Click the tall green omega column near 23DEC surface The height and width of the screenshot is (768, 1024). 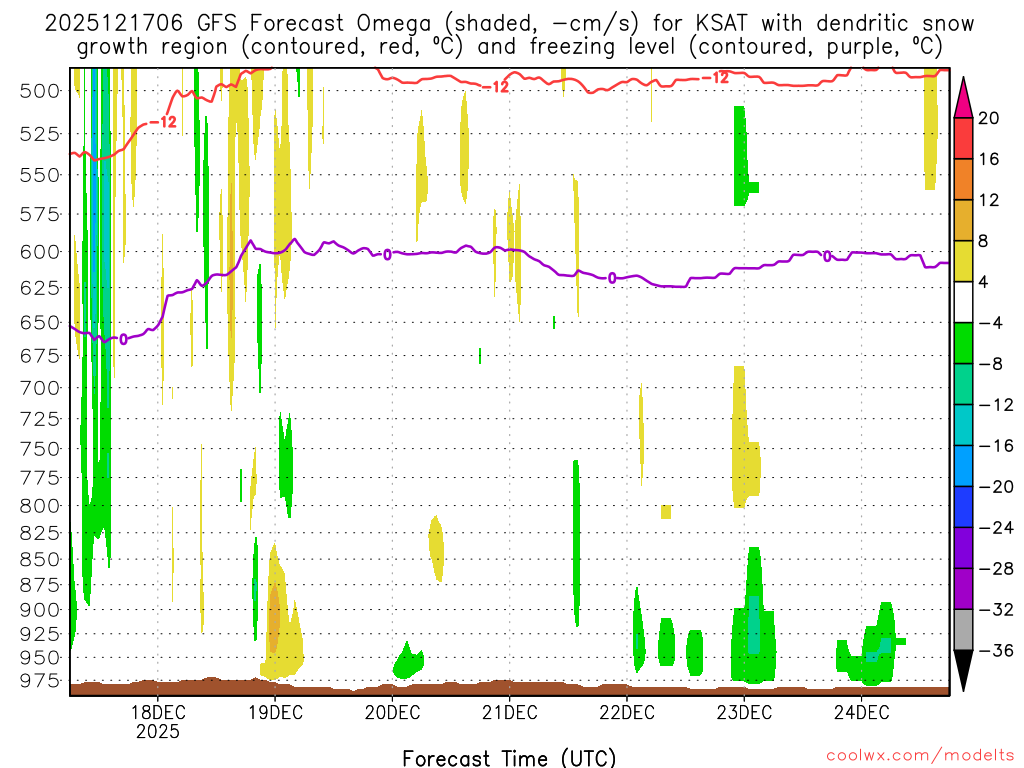point(754,617)
